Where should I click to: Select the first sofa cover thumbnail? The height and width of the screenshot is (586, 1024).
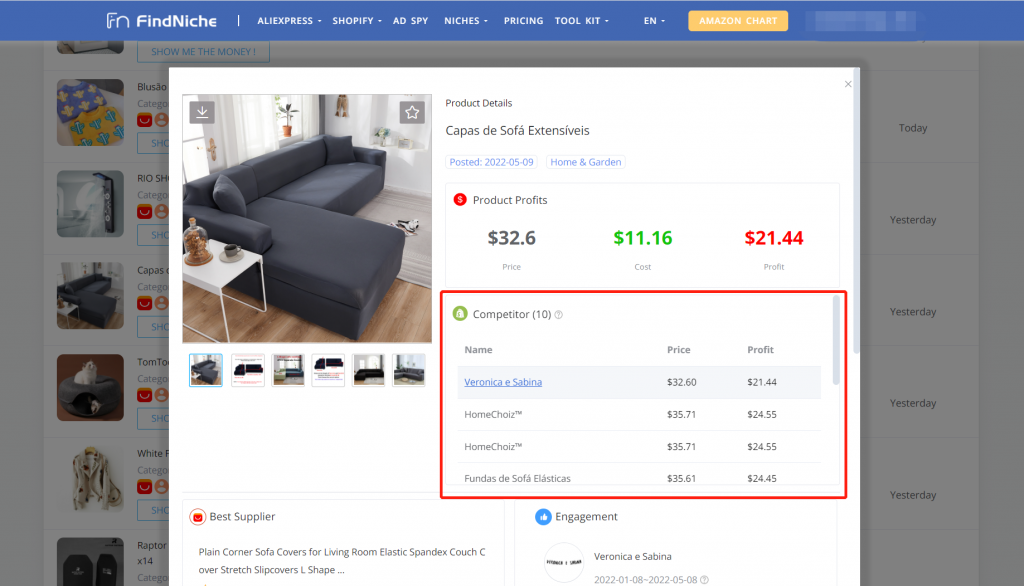click(206, 370)
